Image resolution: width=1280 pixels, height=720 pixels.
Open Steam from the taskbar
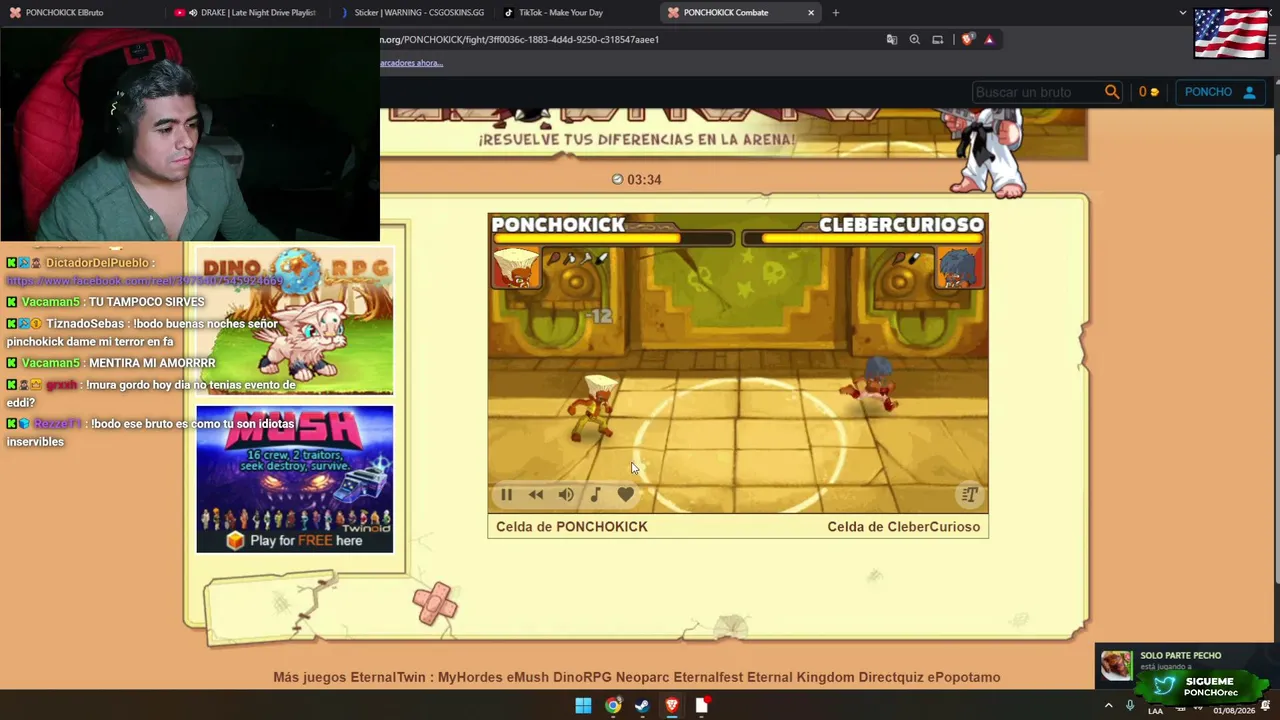click(642, 706)
